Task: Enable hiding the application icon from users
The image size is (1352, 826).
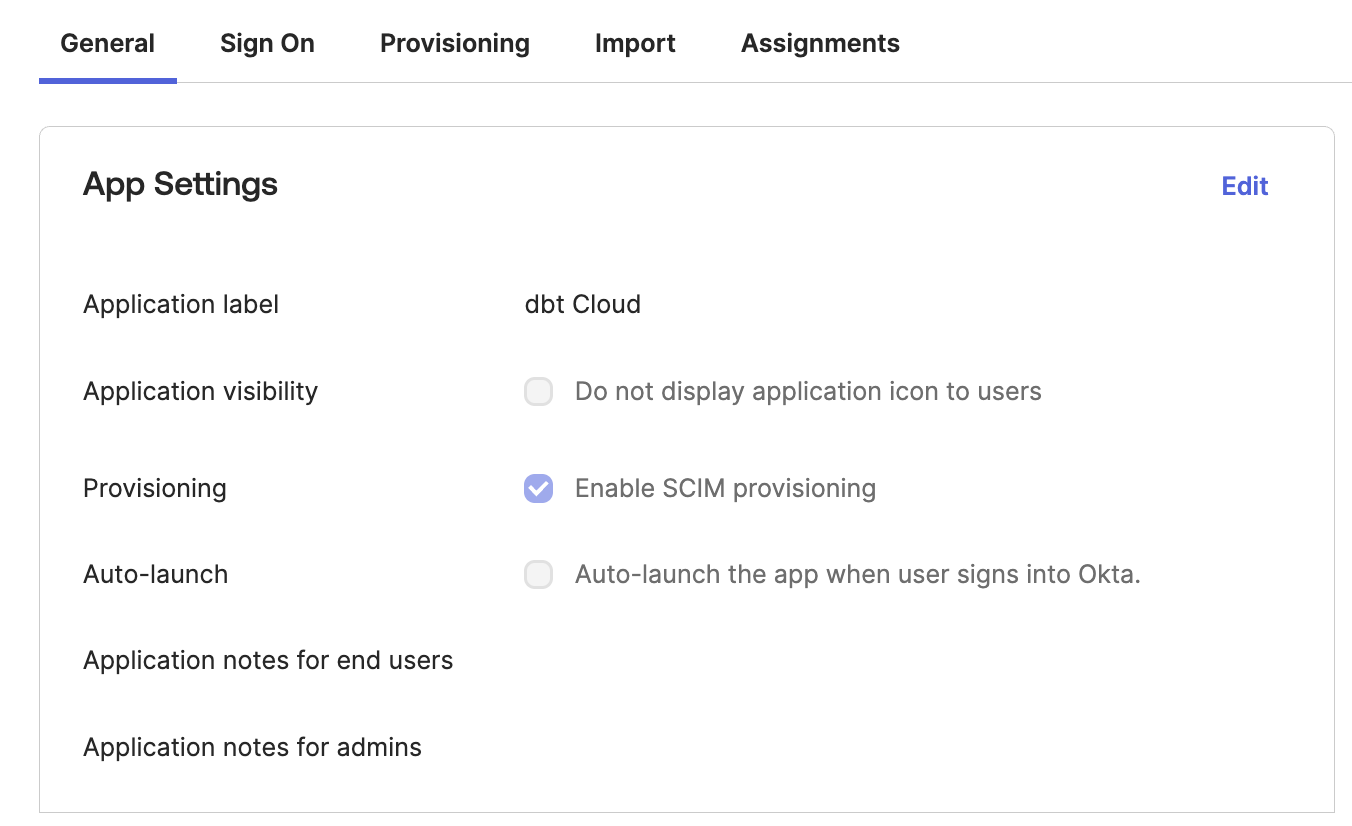Action: (538, 391)
